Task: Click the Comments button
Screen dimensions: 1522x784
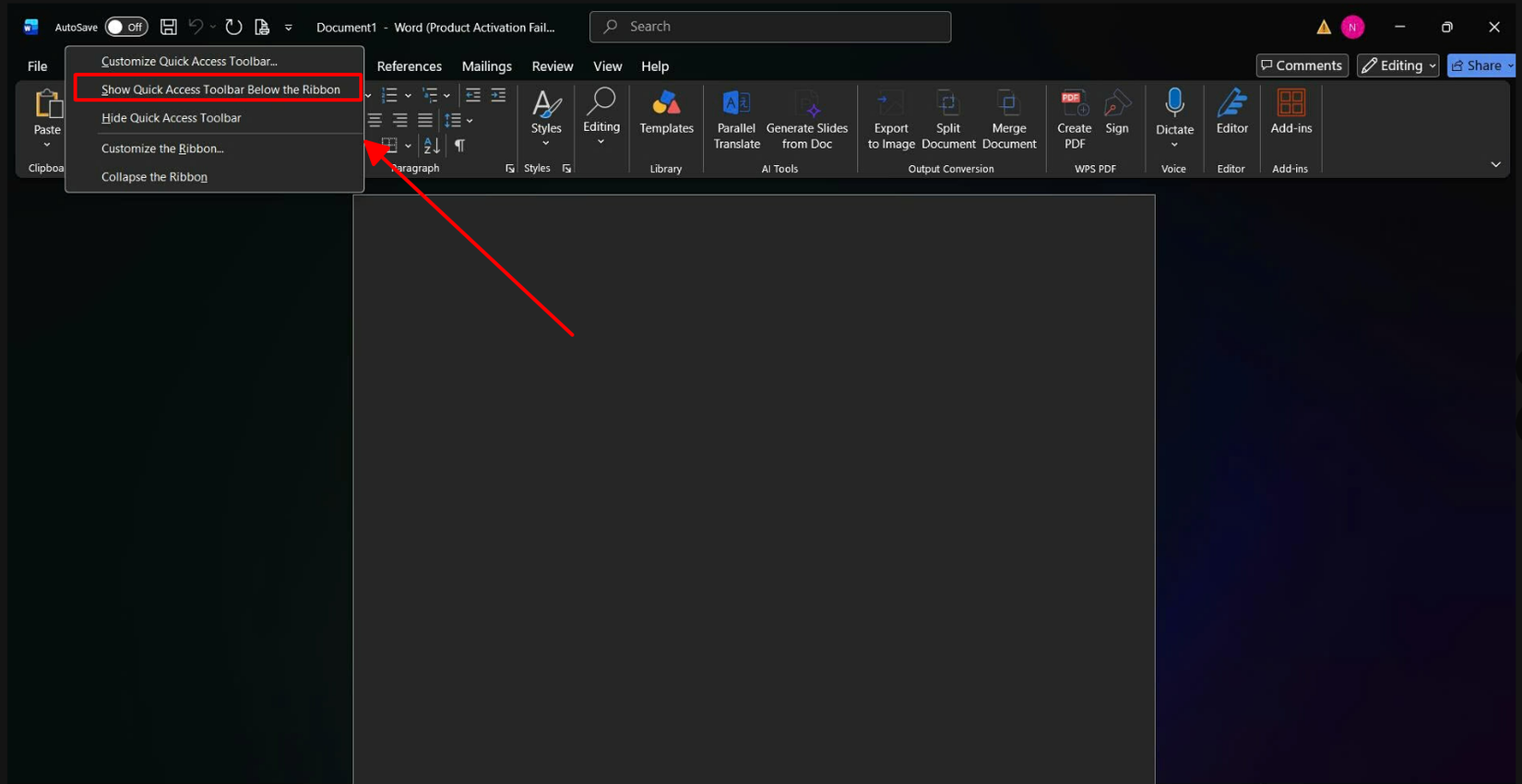Action: point(1302,65)
